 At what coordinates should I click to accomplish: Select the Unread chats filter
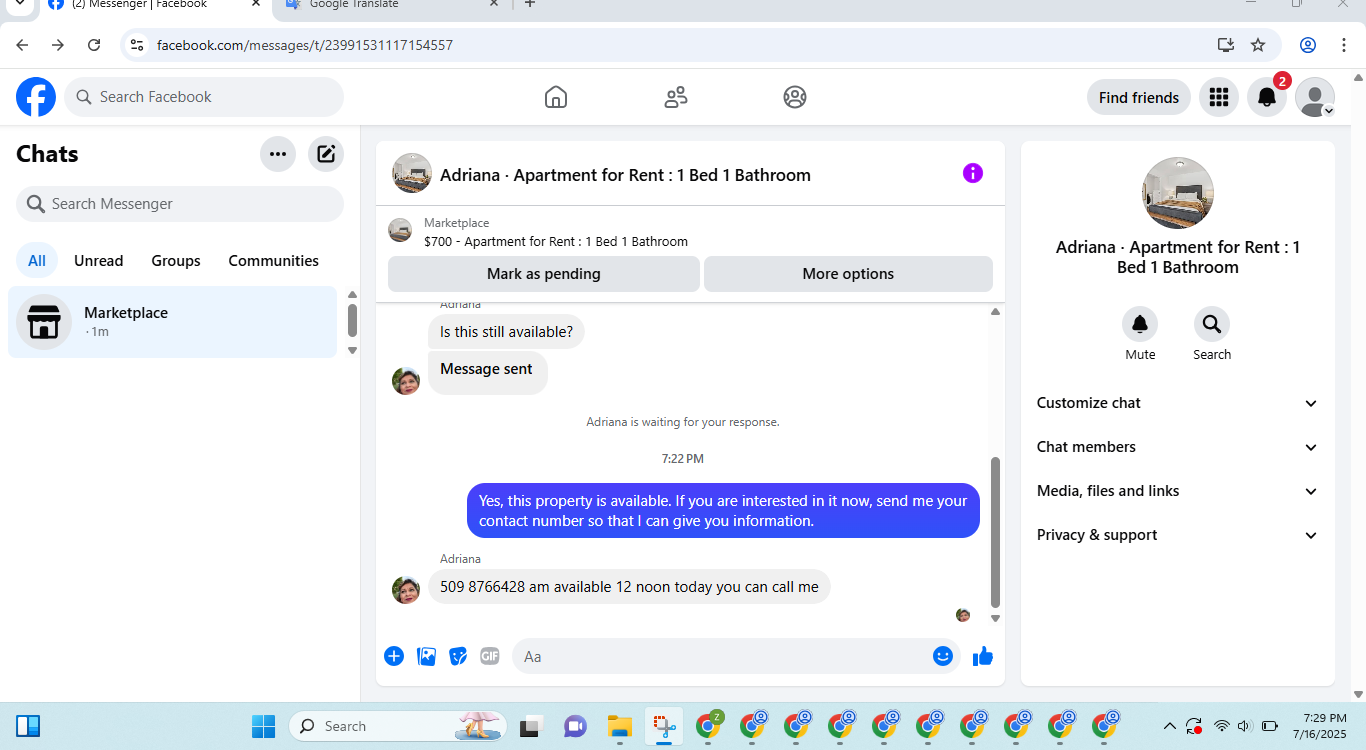coord(99,261)
